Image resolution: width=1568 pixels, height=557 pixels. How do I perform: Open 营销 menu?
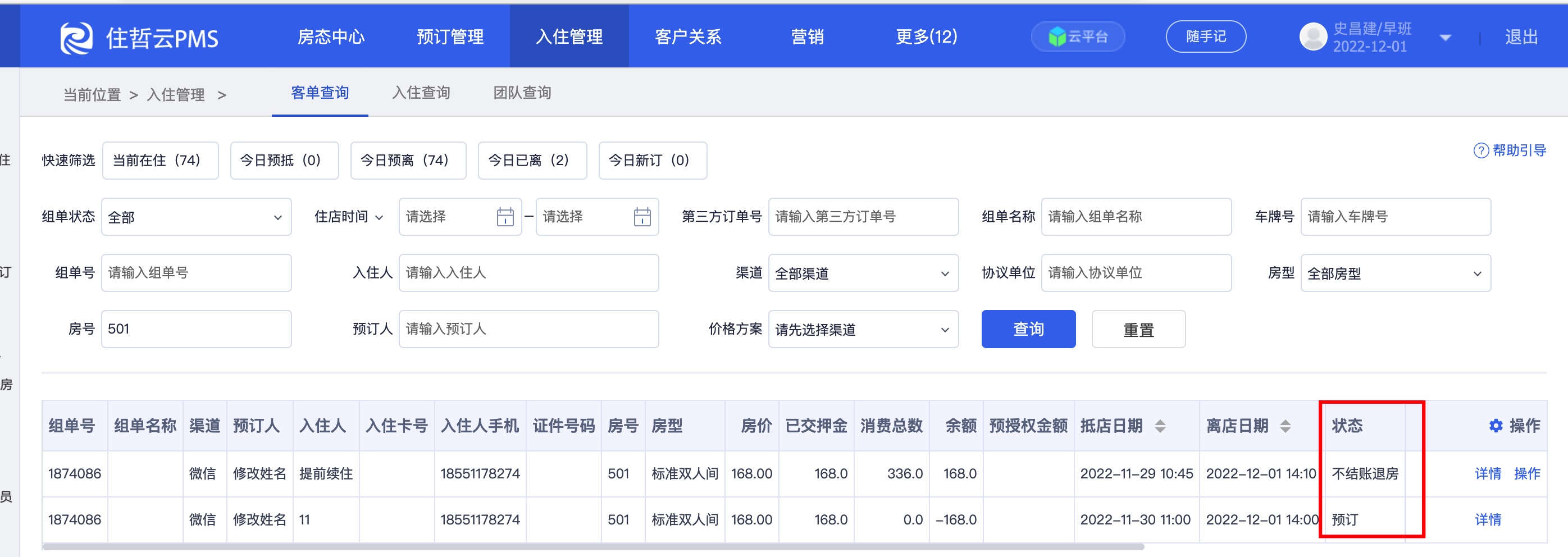807,36
